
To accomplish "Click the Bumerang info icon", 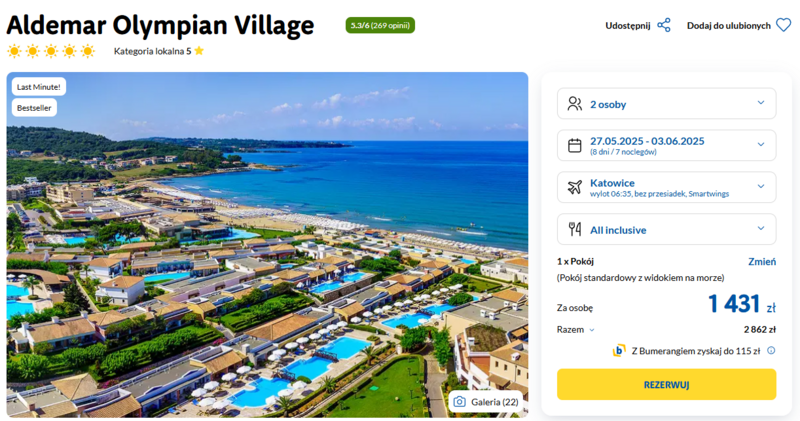I will (771, 351).
